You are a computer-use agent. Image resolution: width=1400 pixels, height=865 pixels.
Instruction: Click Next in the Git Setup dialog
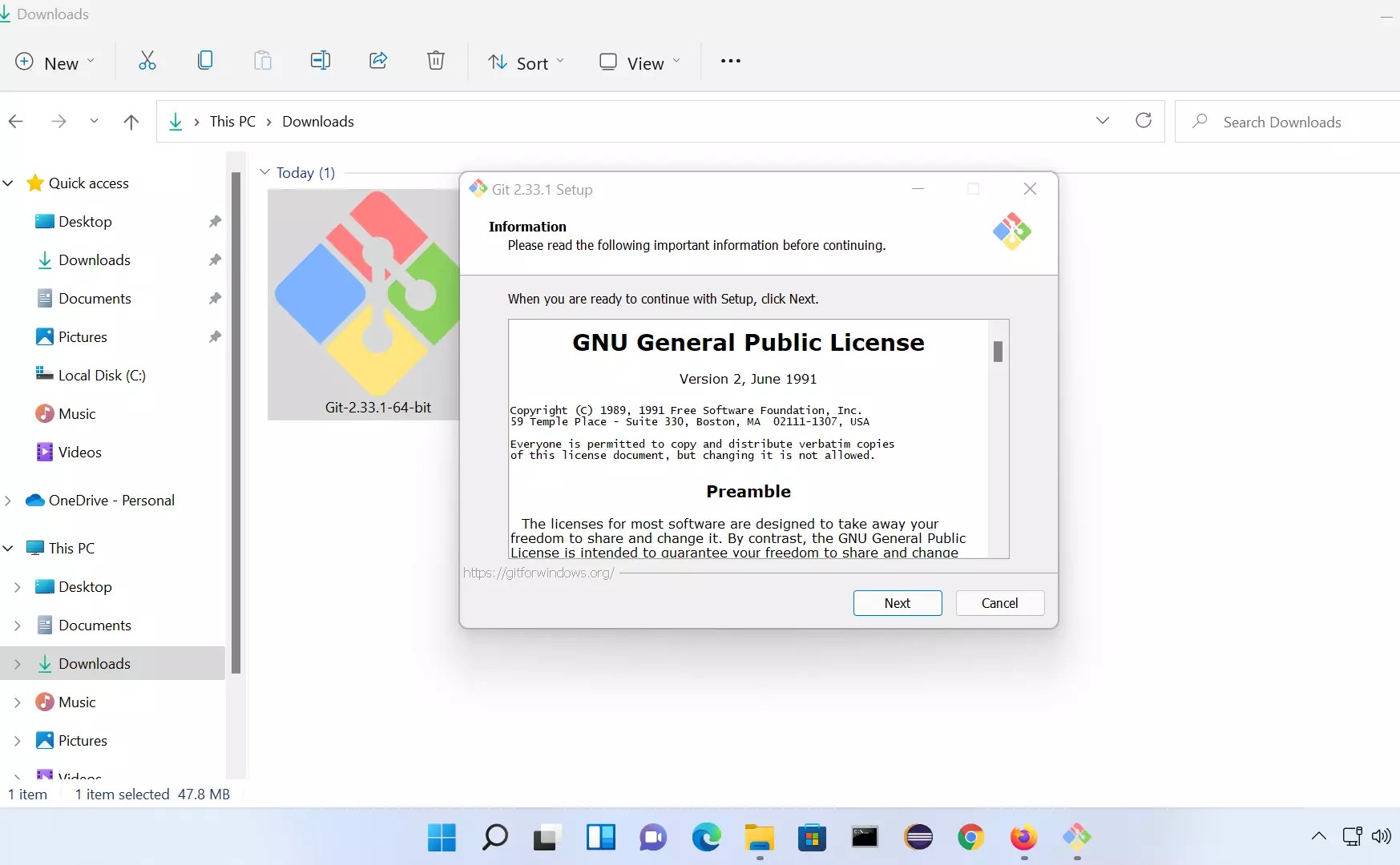tap(898, 603)
